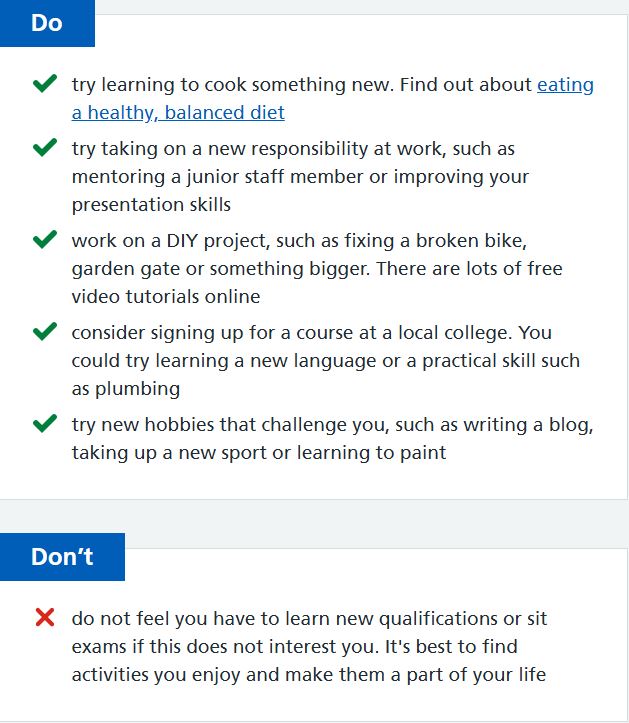Click the text 'as plumbing'
Screen dimensions: 629x723
(x=126, y=389)
